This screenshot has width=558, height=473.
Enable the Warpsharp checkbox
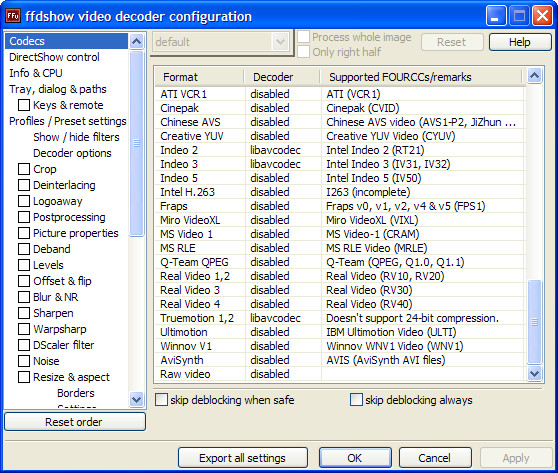click(x=24, y=329)
